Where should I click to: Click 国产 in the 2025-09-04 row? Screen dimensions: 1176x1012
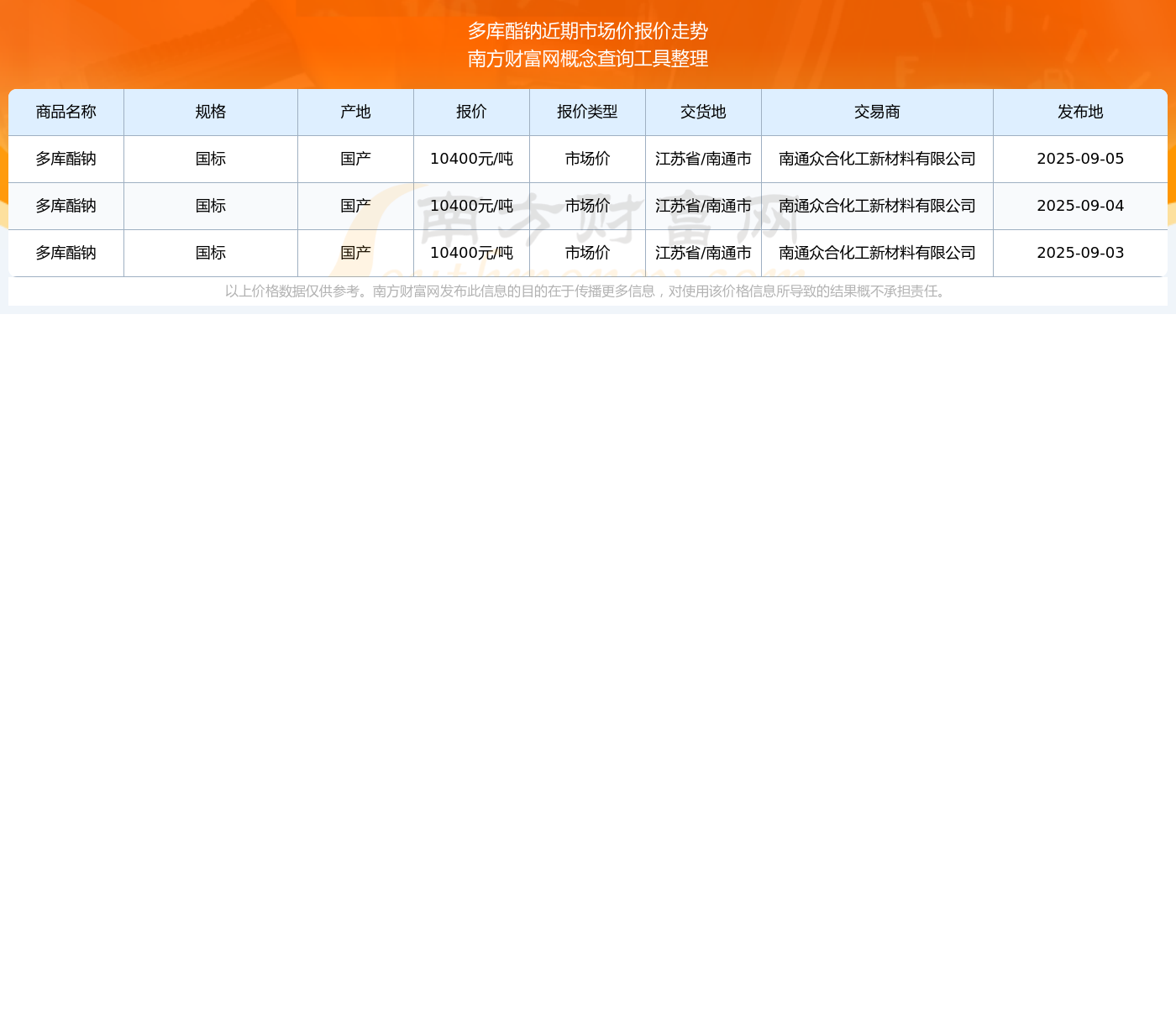point(356,206)
